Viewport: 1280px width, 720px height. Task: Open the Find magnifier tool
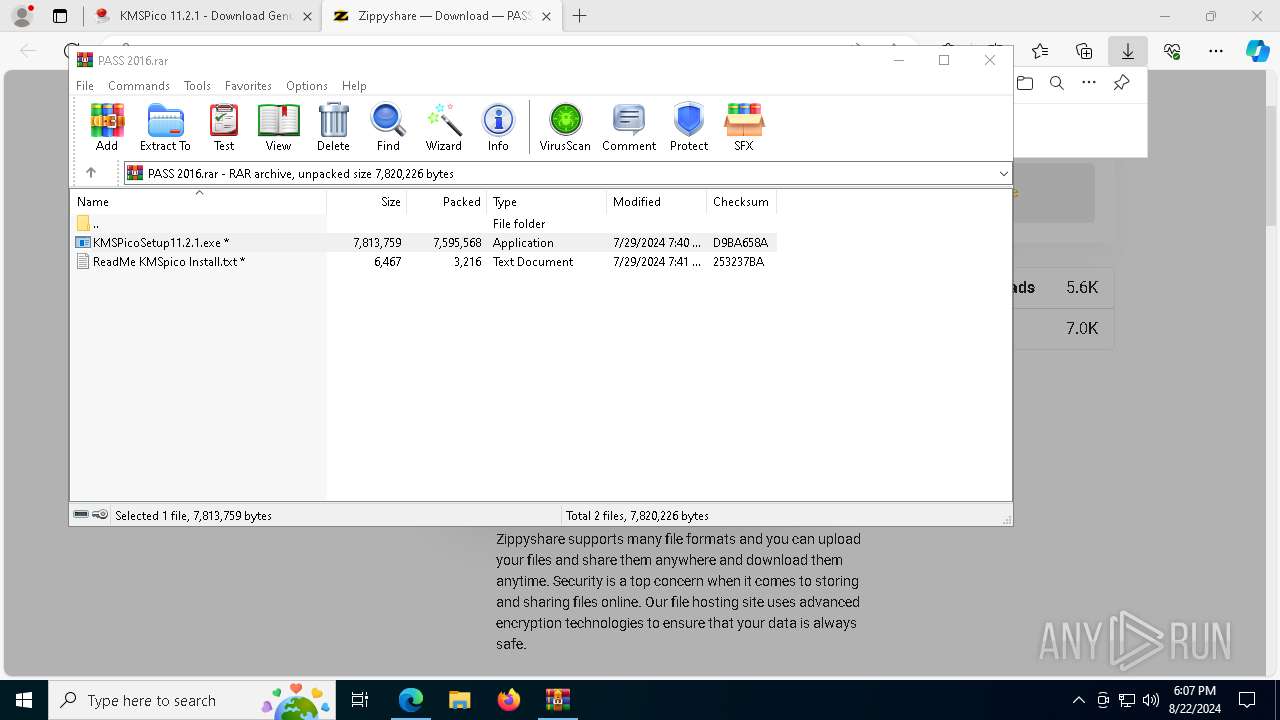(x=388, y=127)
